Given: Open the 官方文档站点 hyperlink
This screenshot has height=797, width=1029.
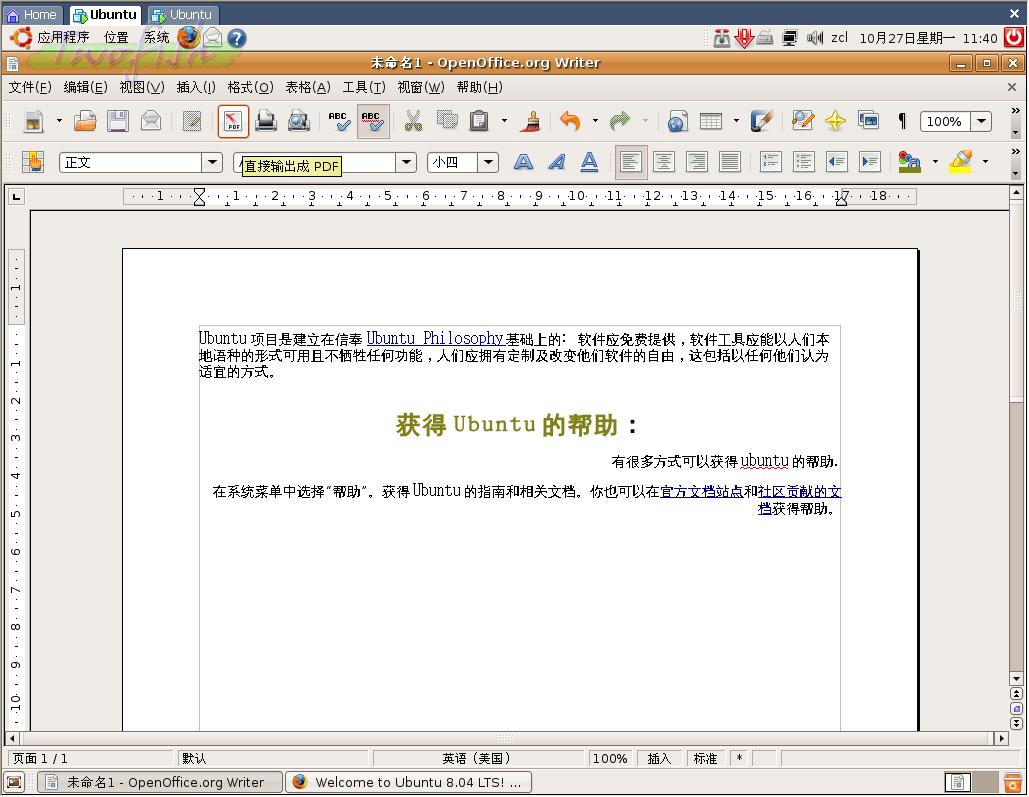Looking at the screenshot, I should pyautogui.click(x=702, y=492).
